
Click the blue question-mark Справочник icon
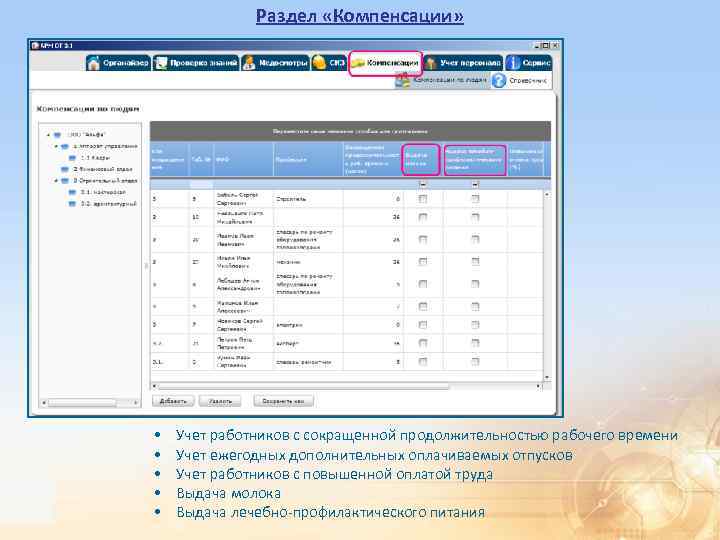499,81
